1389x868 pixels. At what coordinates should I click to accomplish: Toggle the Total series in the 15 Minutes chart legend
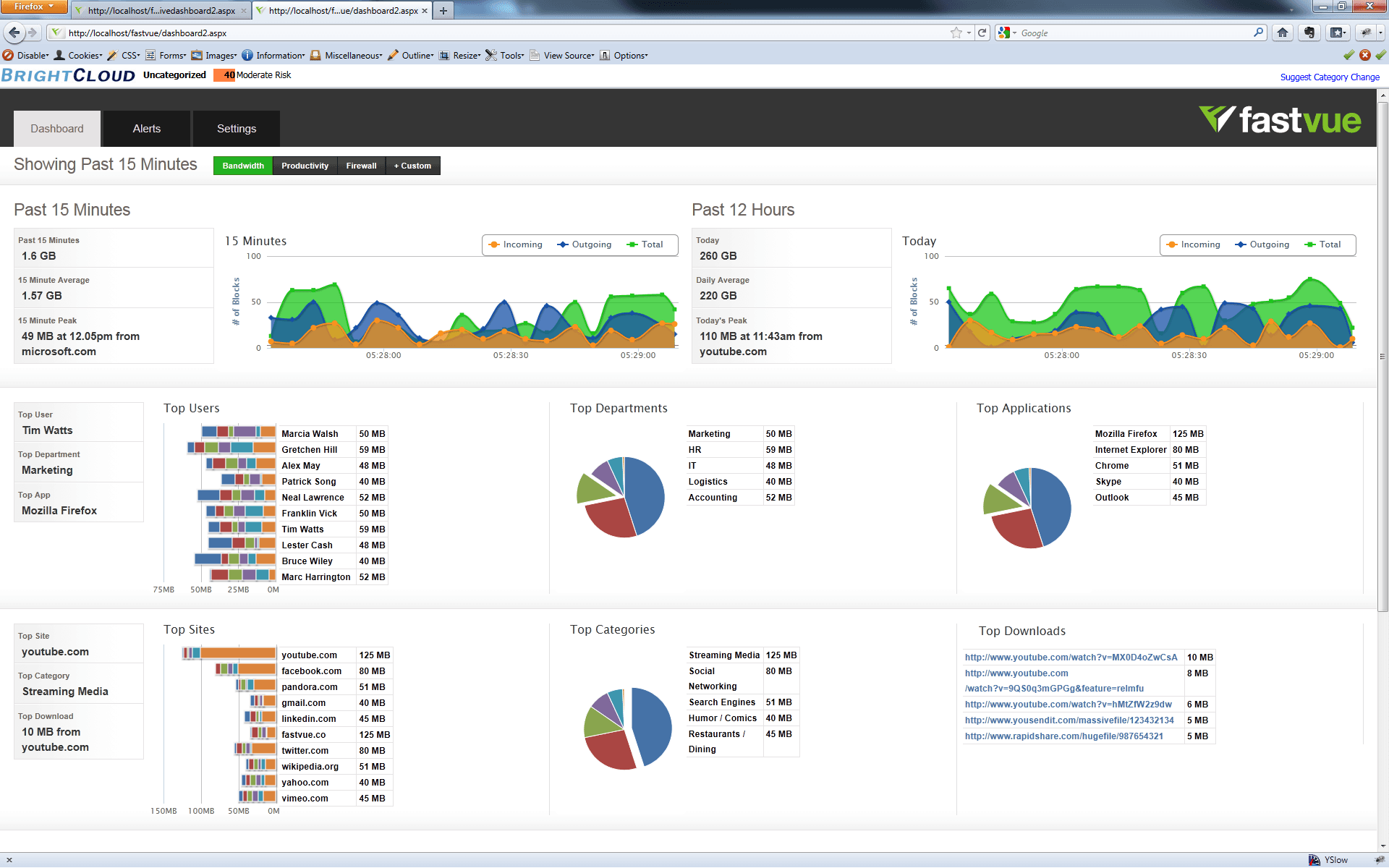click(x=645, y=244)
